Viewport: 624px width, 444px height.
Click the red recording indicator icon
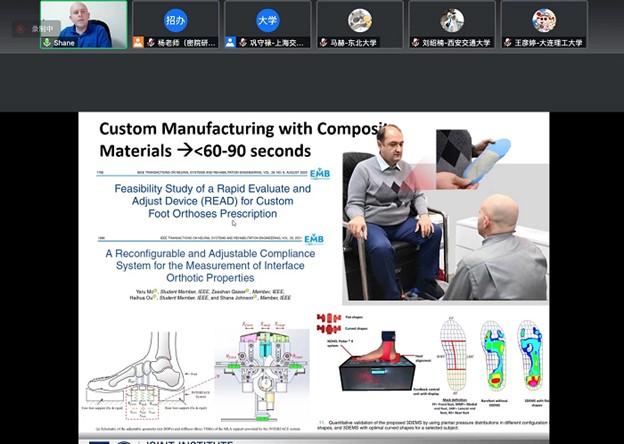click(21, 29)
